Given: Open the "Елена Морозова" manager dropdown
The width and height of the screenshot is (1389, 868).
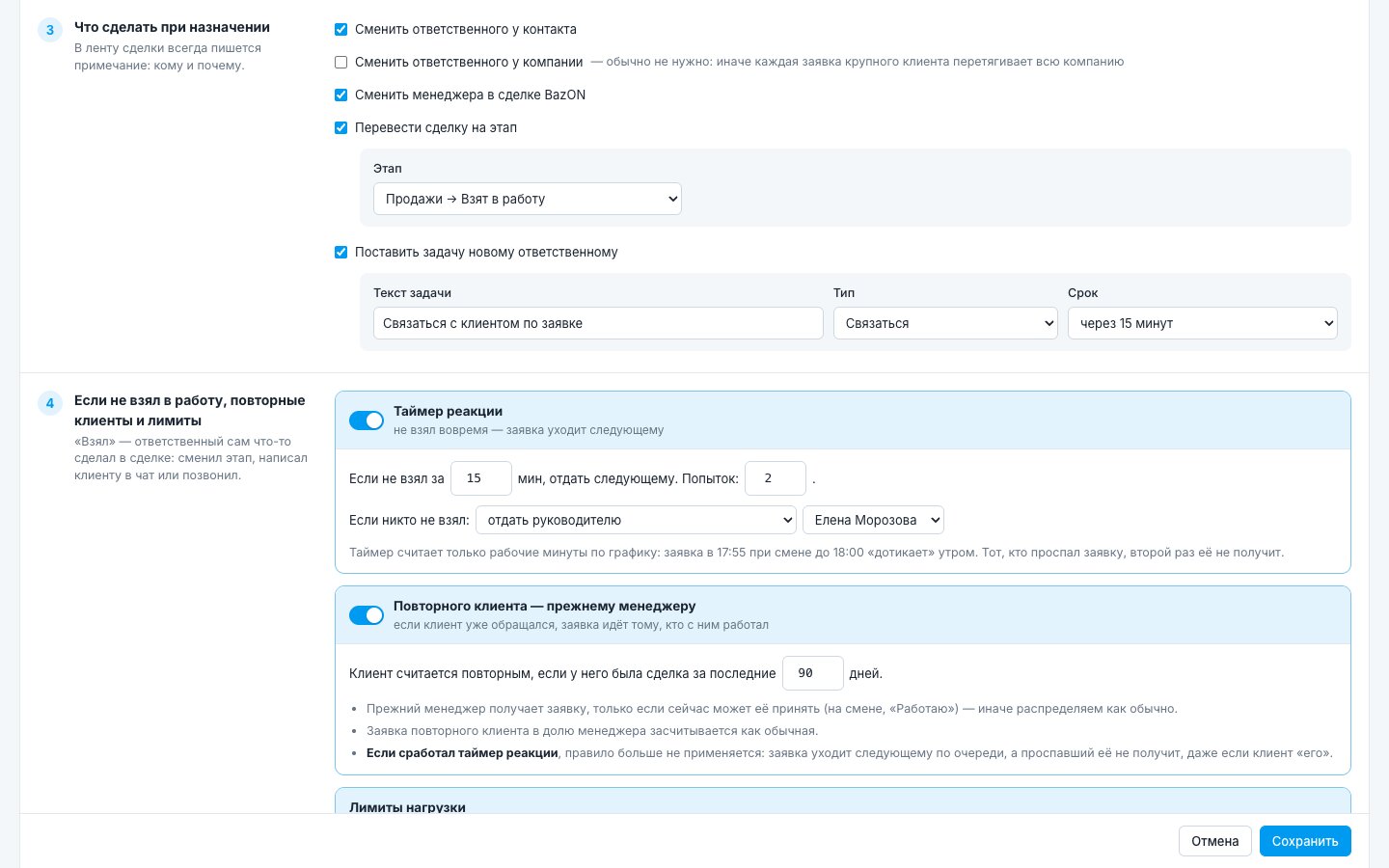Looking at the screenshot, I should coord(873,520).
